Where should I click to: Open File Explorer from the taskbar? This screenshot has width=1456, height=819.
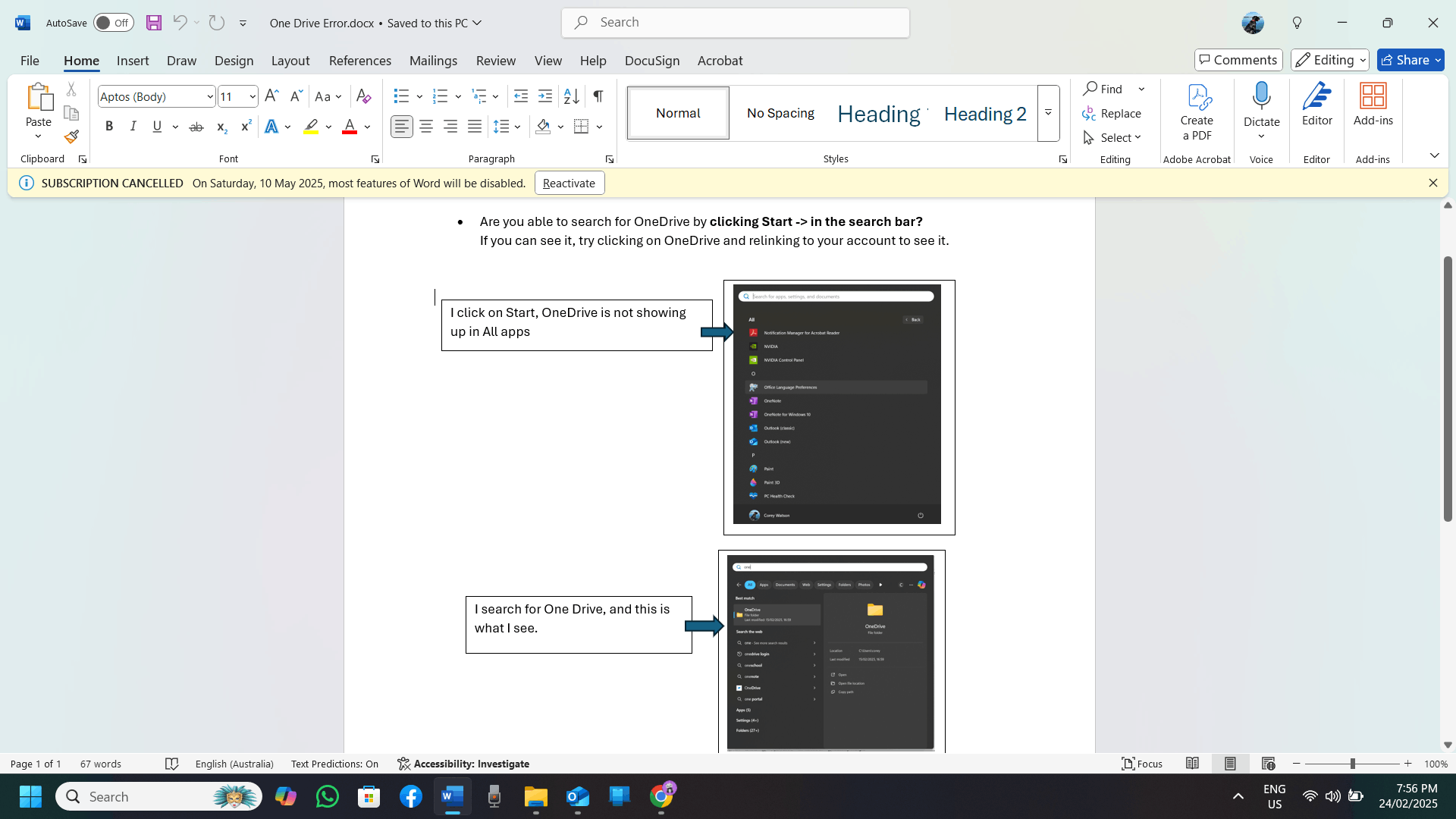535,797
